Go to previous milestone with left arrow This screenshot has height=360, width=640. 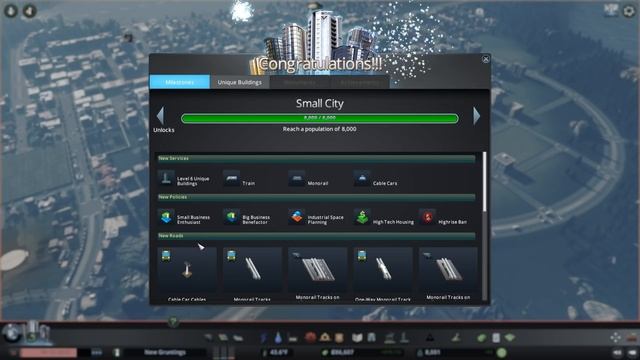[160, 116]
